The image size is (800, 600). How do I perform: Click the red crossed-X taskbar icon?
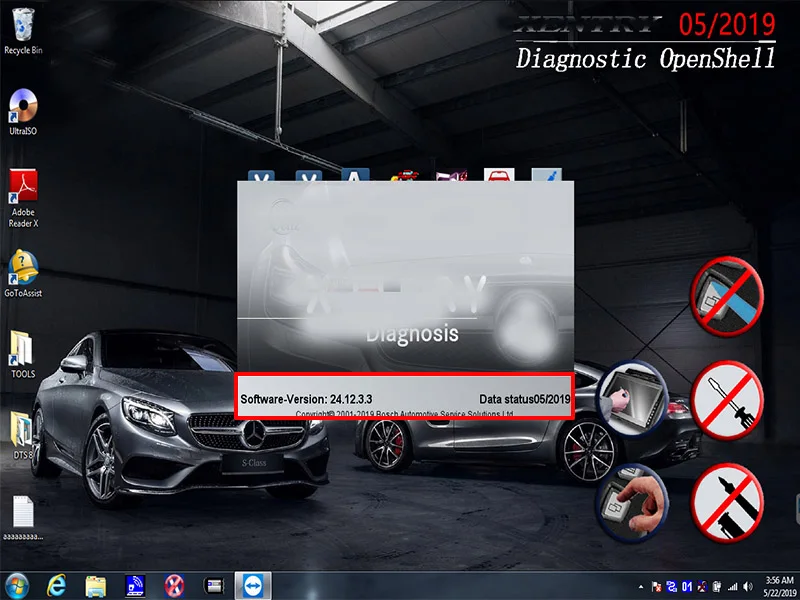pyautogui.click(x=174, y=586)
